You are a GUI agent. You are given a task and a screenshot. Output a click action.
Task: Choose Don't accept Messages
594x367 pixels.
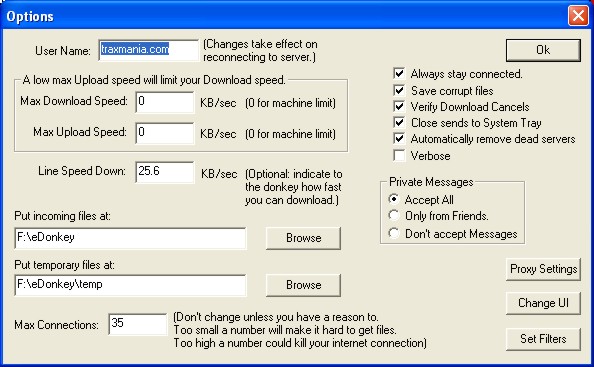point(394,233)
